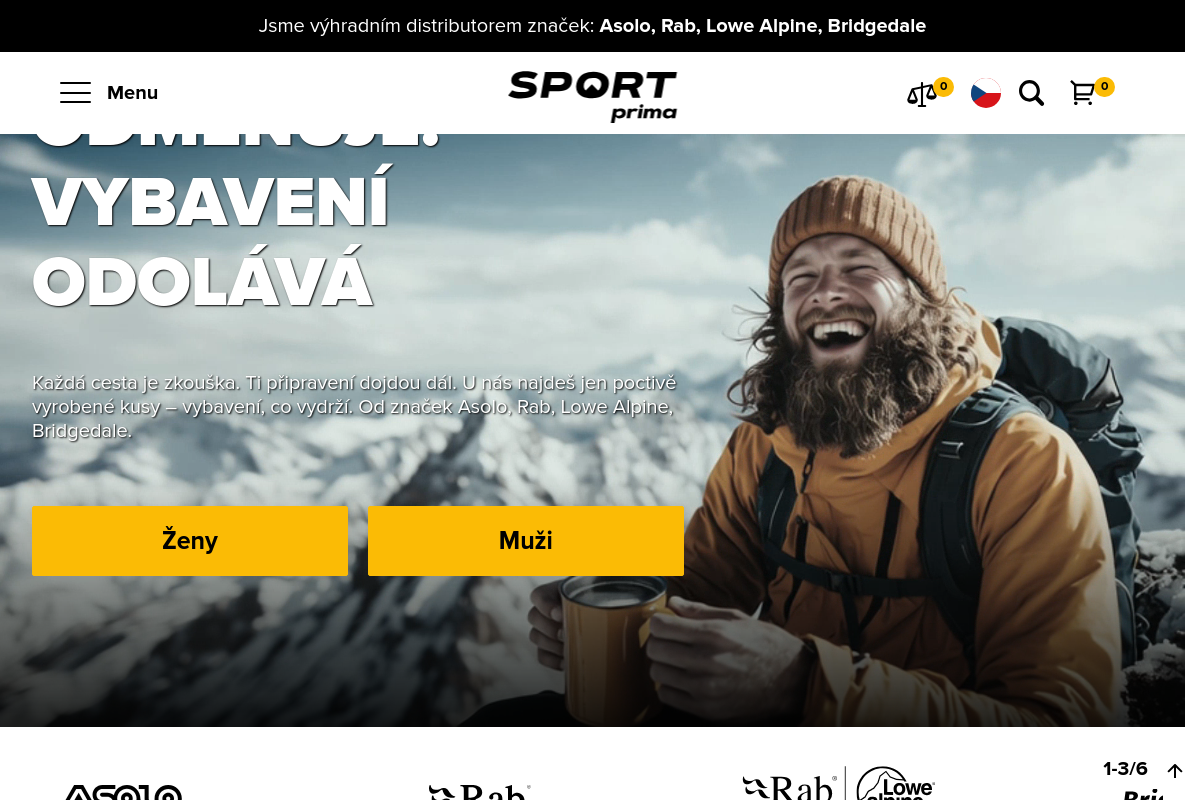The image size is (1200, 800).
Task: Open the partially visible Bridgedale logo
Action: pyautogui.click(x=1142, y=794)
